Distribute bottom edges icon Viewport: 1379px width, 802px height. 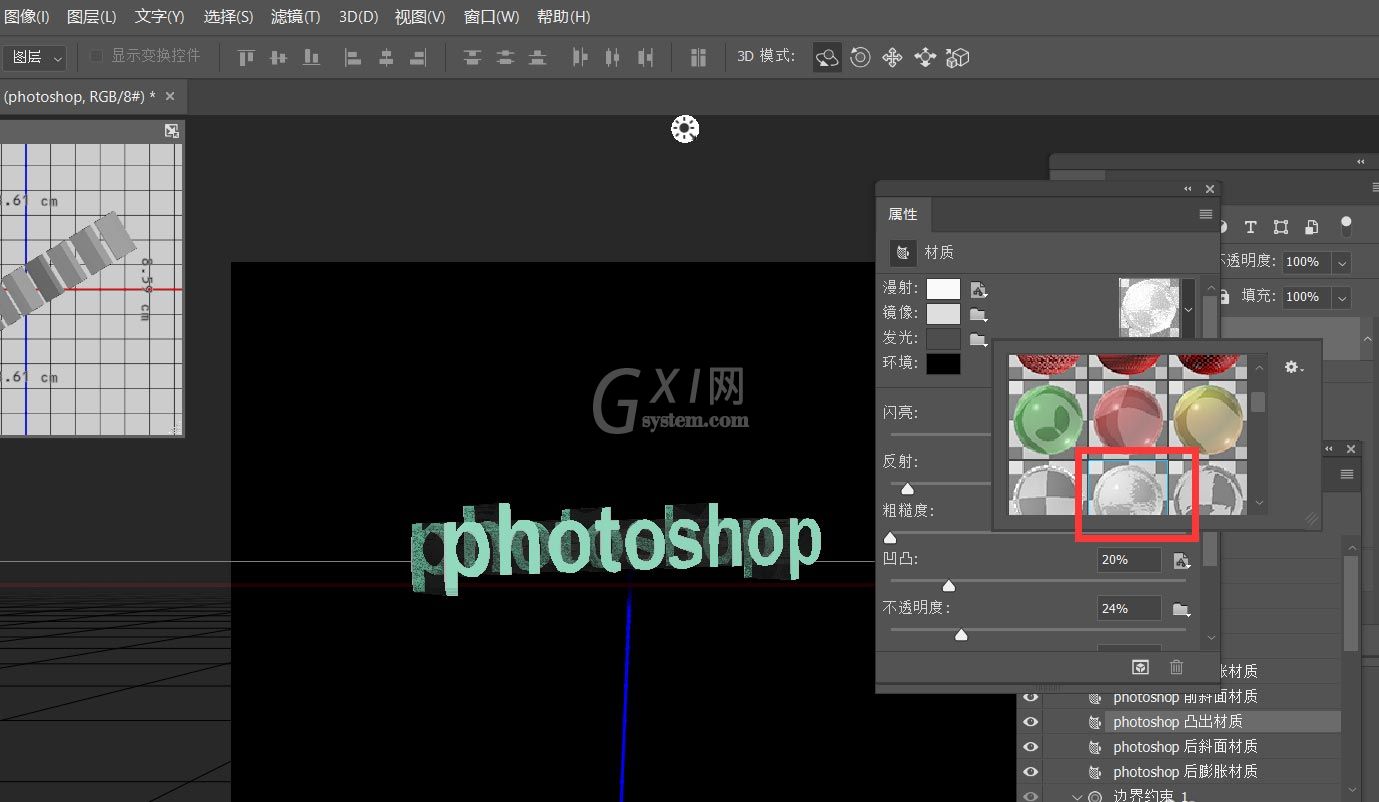[x=538, y=57]
